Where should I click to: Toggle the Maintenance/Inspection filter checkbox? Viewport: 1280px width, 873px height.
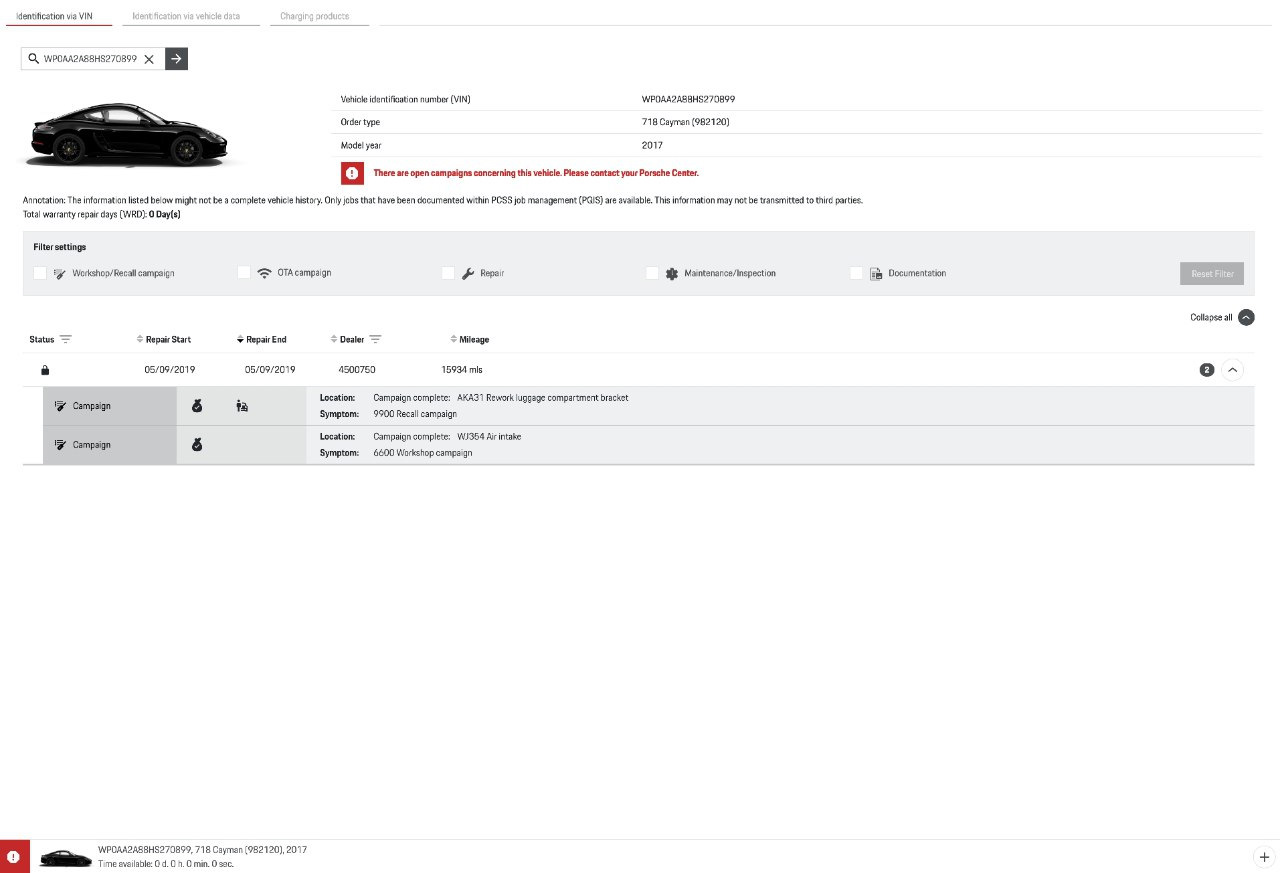pos(652,273)
